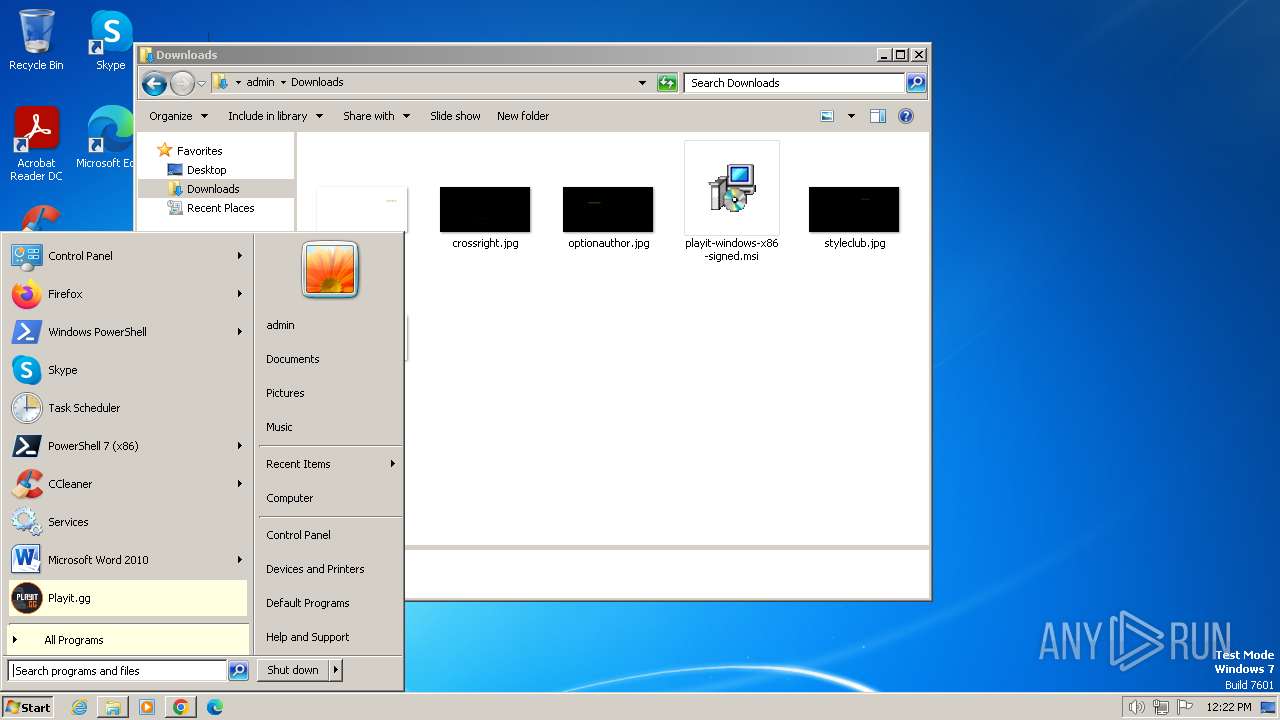
Task: Click the search magnifier in Downloads window
Action: (x=915, y=83)
